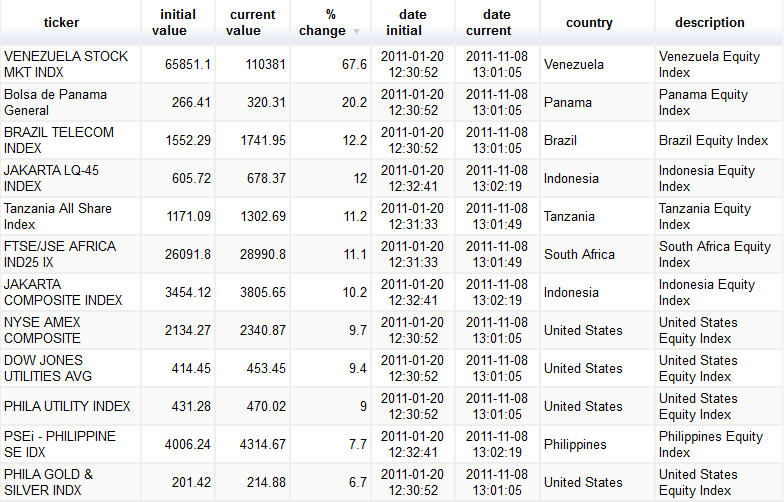784x502 pixels.
Task: Click the current value 2340.87
Action: point(262,330)
